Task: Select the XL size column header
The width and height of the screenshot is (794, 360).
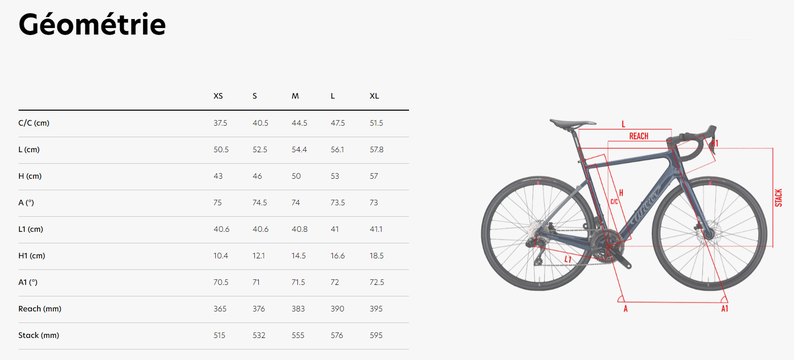Action: coord(374,96)
